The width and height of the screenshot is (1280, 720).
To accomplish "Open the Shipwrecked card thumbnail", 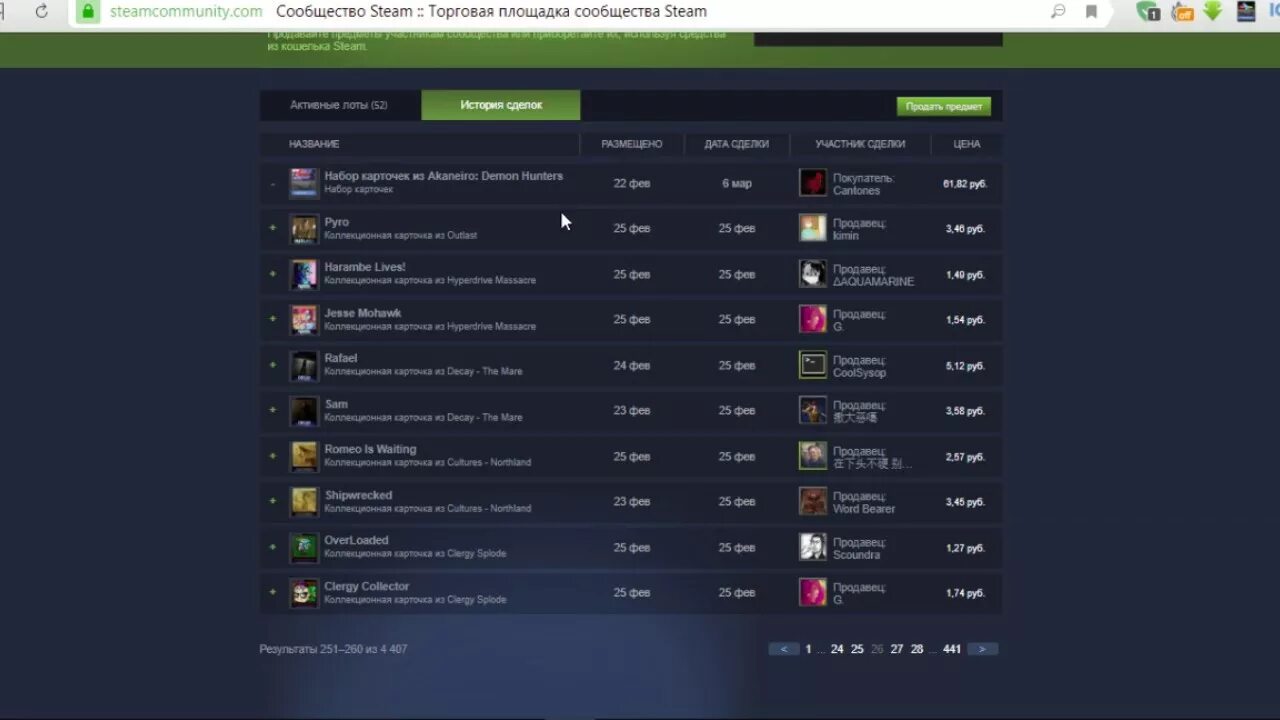I will pyautogui.click(x=304, y=501).
